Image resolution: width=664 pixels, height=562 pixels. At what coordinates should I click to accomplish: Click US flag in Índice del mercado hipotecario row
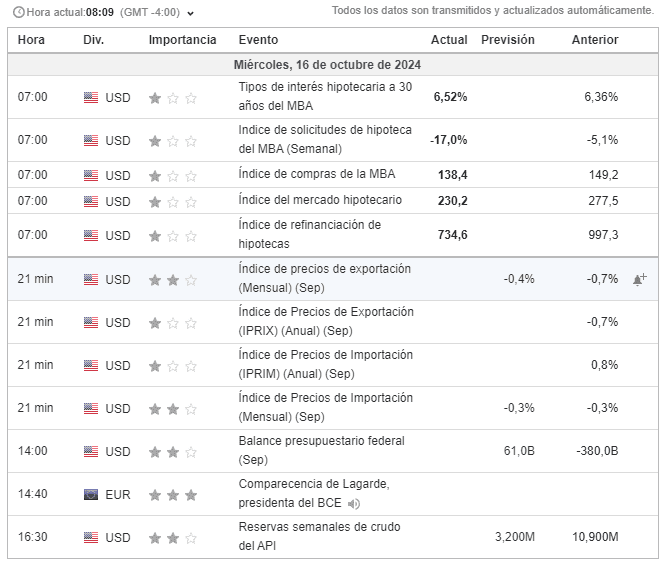(91, 201)
